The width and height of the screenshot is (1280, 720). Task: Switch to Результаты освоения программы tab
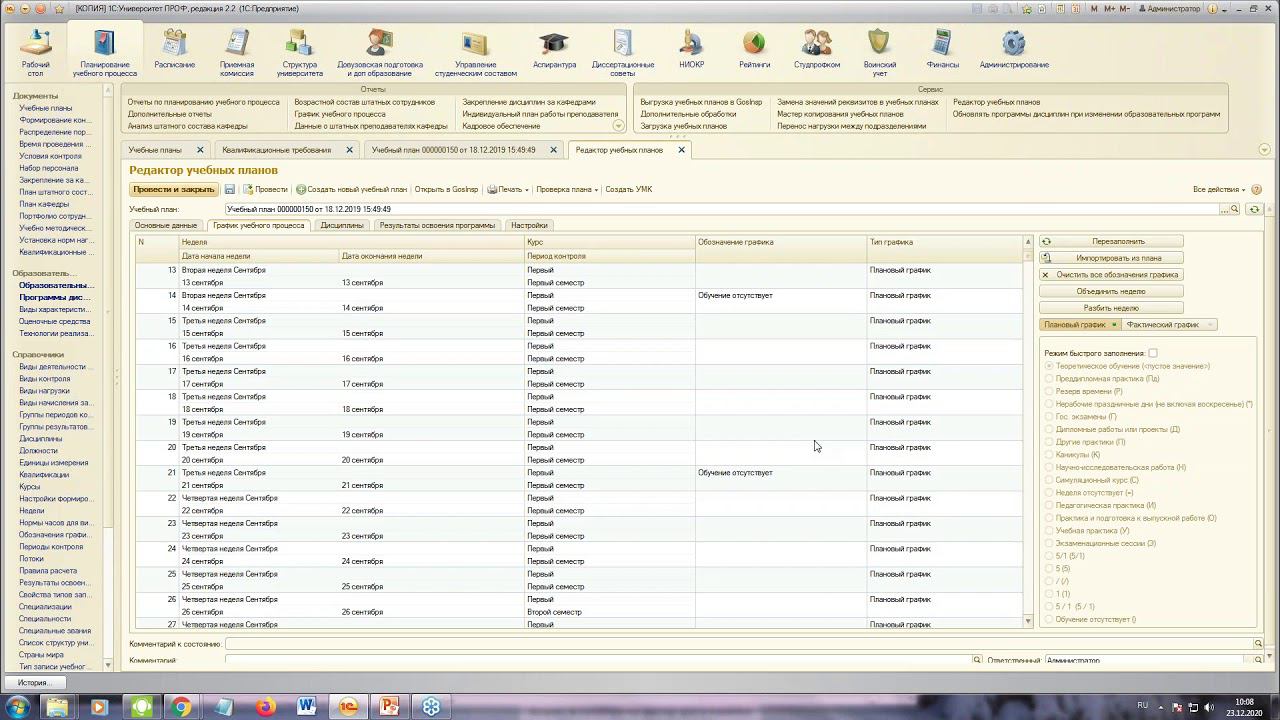(437, 225)
